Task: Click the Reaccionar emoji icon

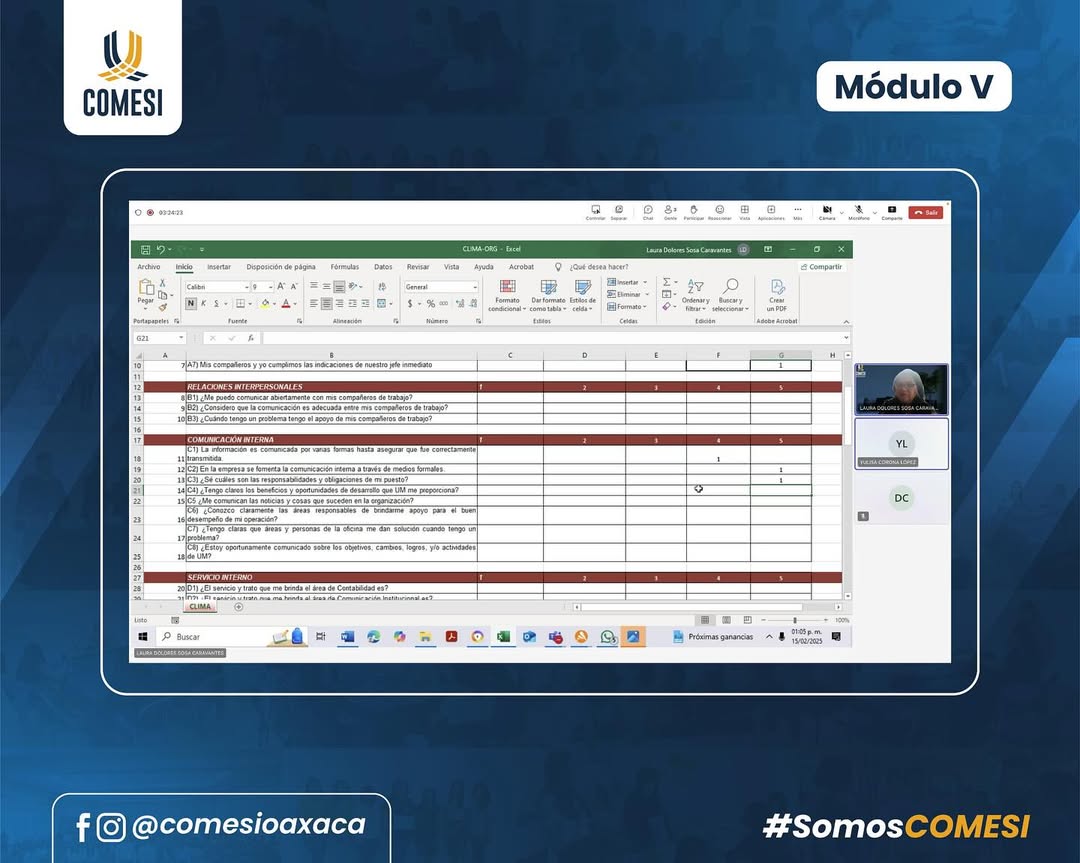Action: 719,211
